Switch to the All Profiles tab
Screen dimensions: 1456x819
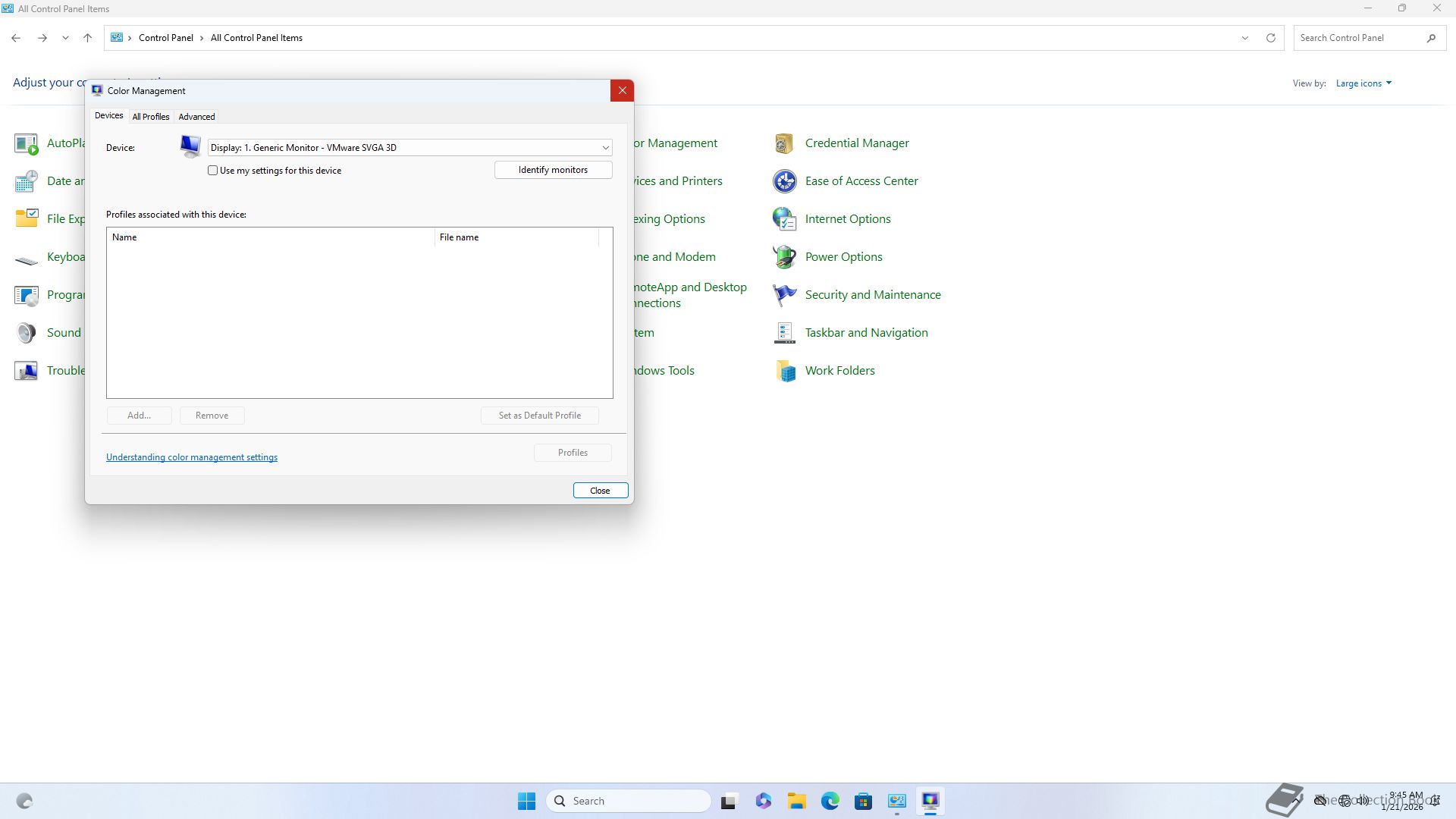(x=150, y=117)
